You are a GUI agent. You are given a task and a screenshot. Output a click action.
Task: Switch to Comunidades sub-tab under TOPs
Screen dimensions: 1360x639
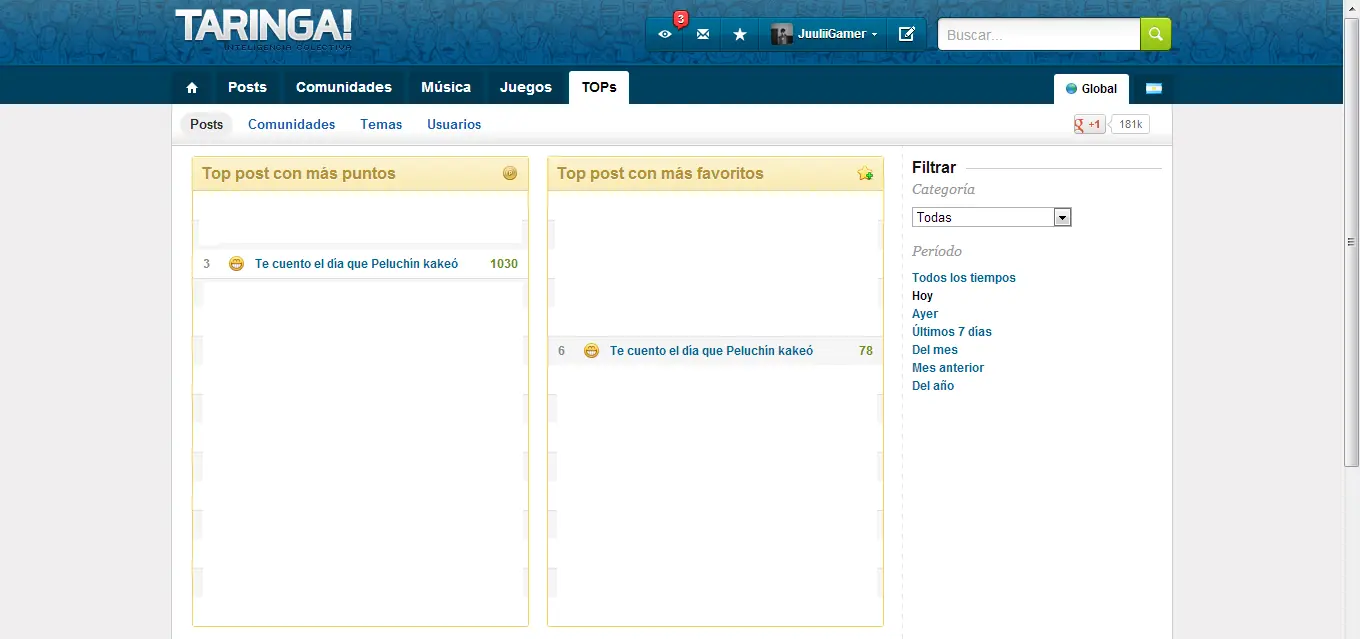pyautogui.click(x=292, y=125)
